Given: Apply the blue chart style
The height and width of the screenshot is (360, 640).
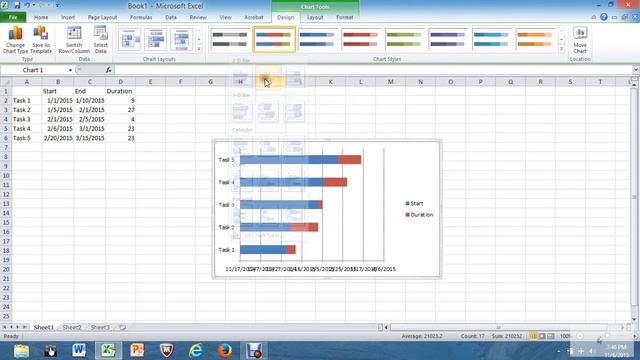Looking at the screenshot, I should [x=317, y=39].
